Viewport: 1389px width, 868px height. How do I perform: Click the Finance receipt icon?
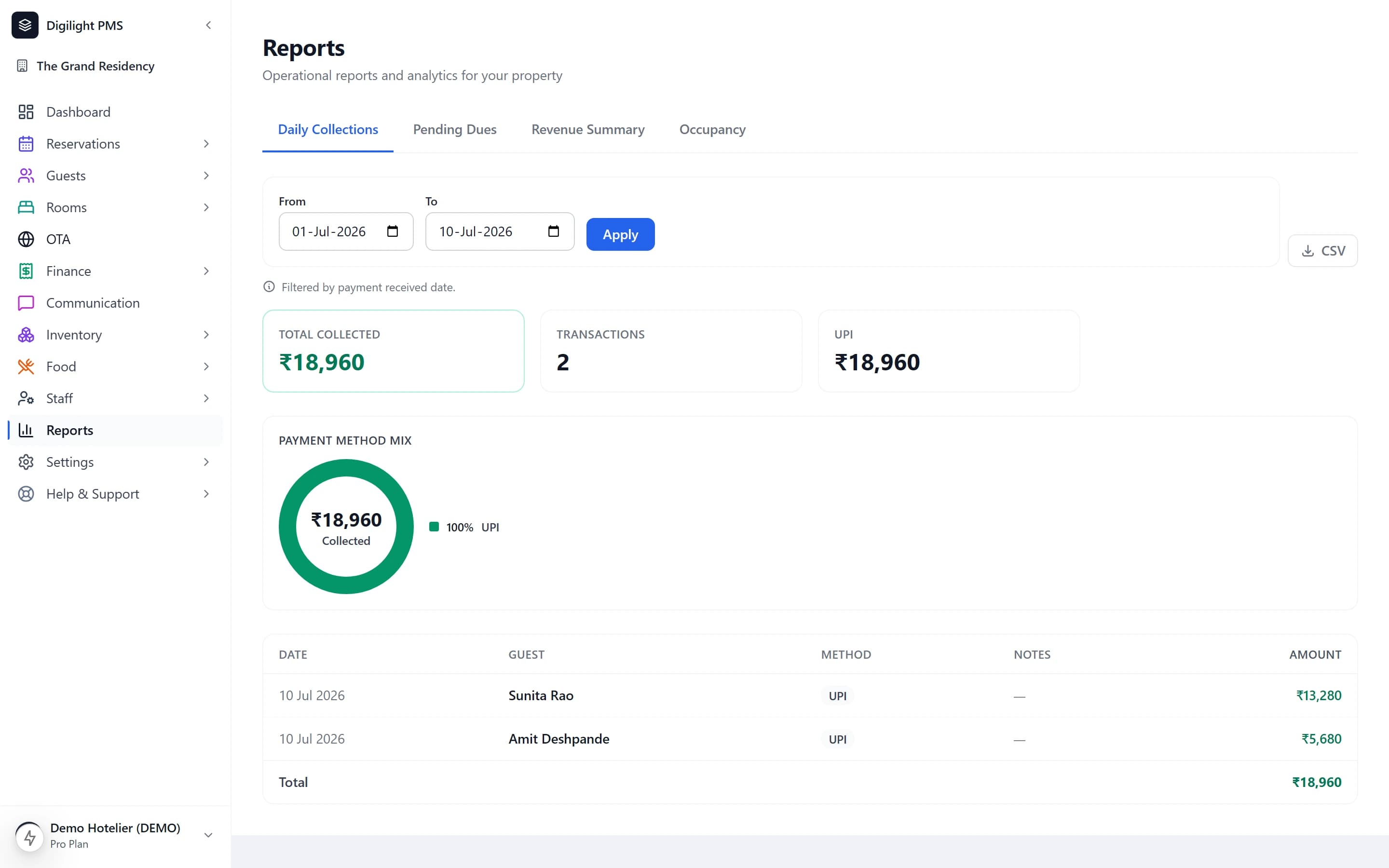point(26,271)
